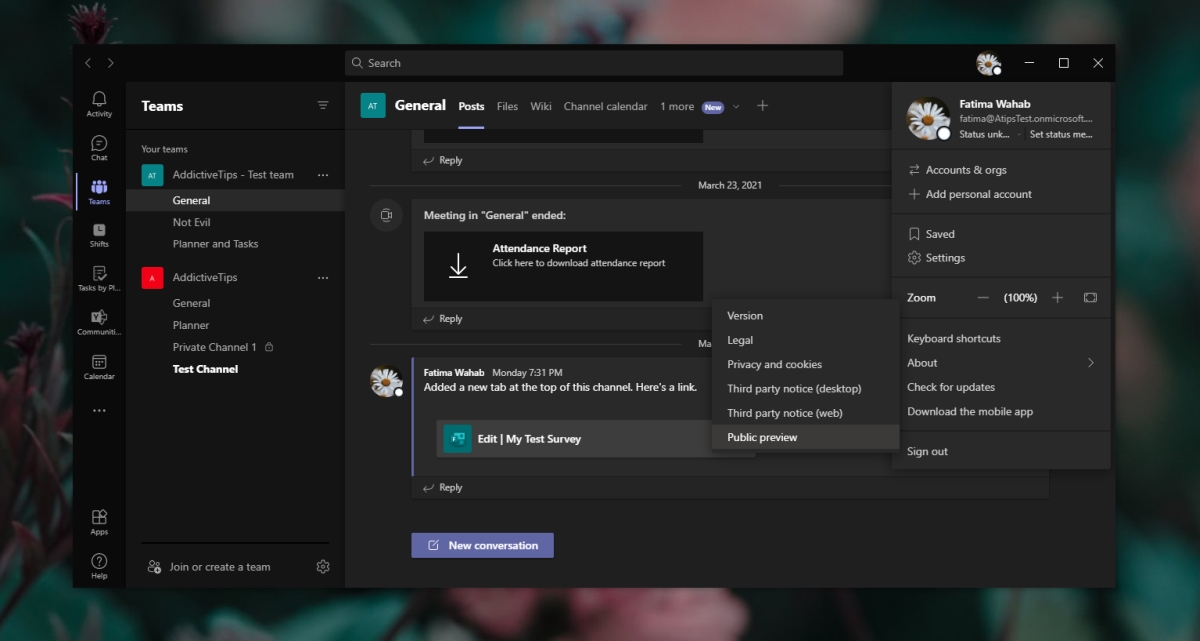Screen dimensions: 1200x641
Task: Click the back navigation arrow
Action: click(x=88, y=63)
